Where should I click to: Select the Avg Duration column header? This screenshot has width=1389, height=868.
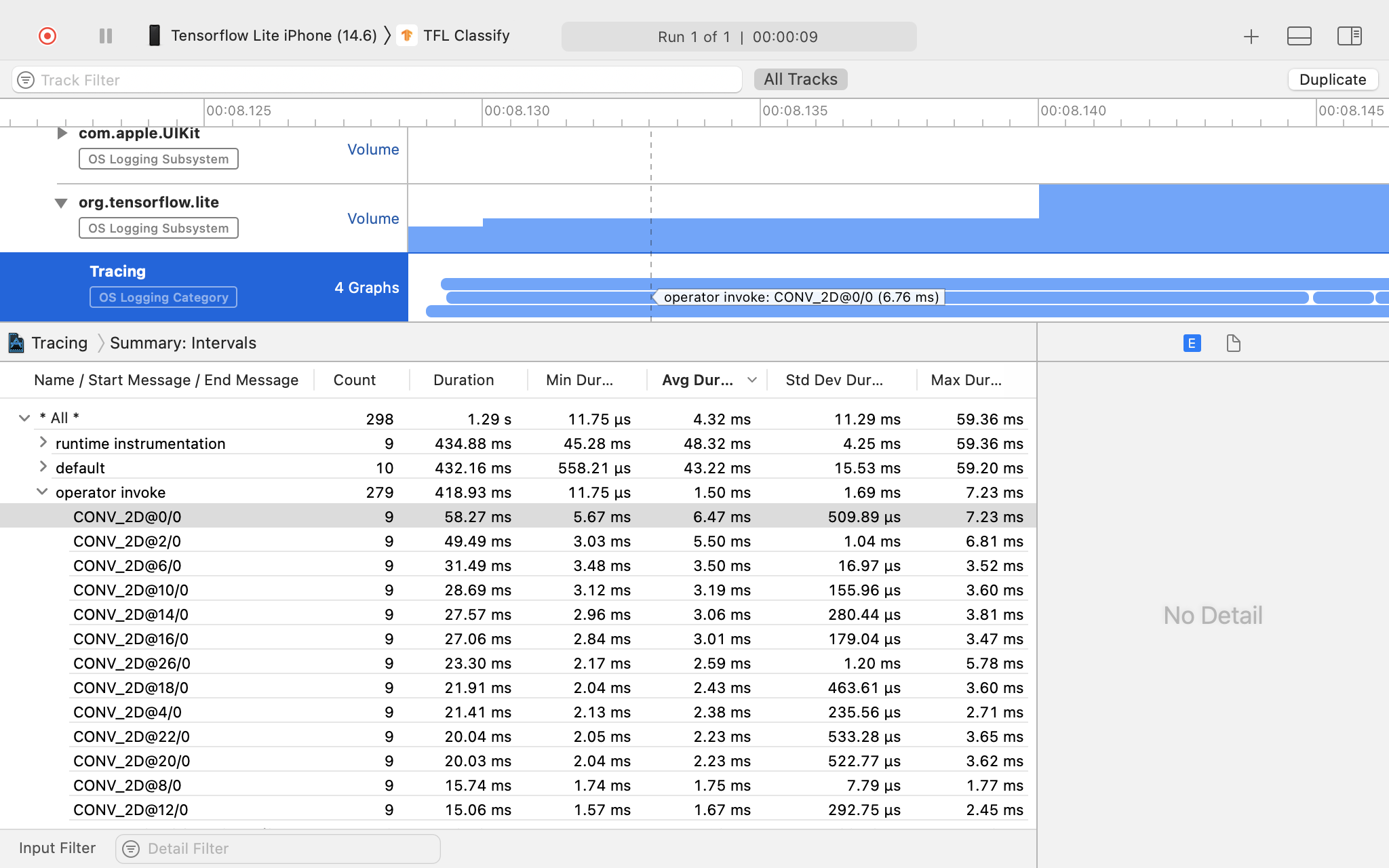[x=700, y=380]
